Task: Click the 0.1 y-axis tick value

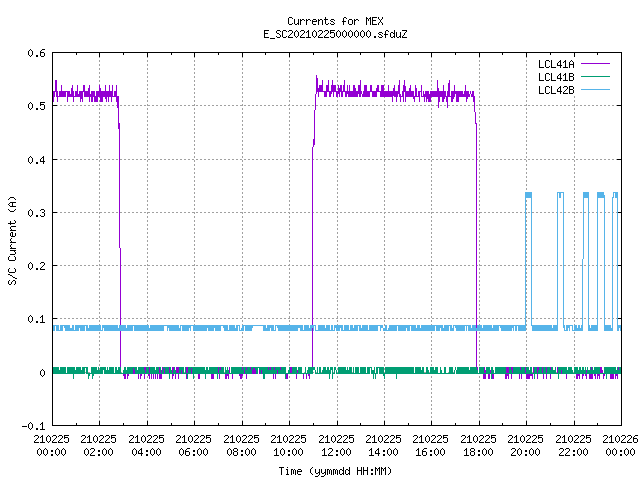Action: [36, 319]
